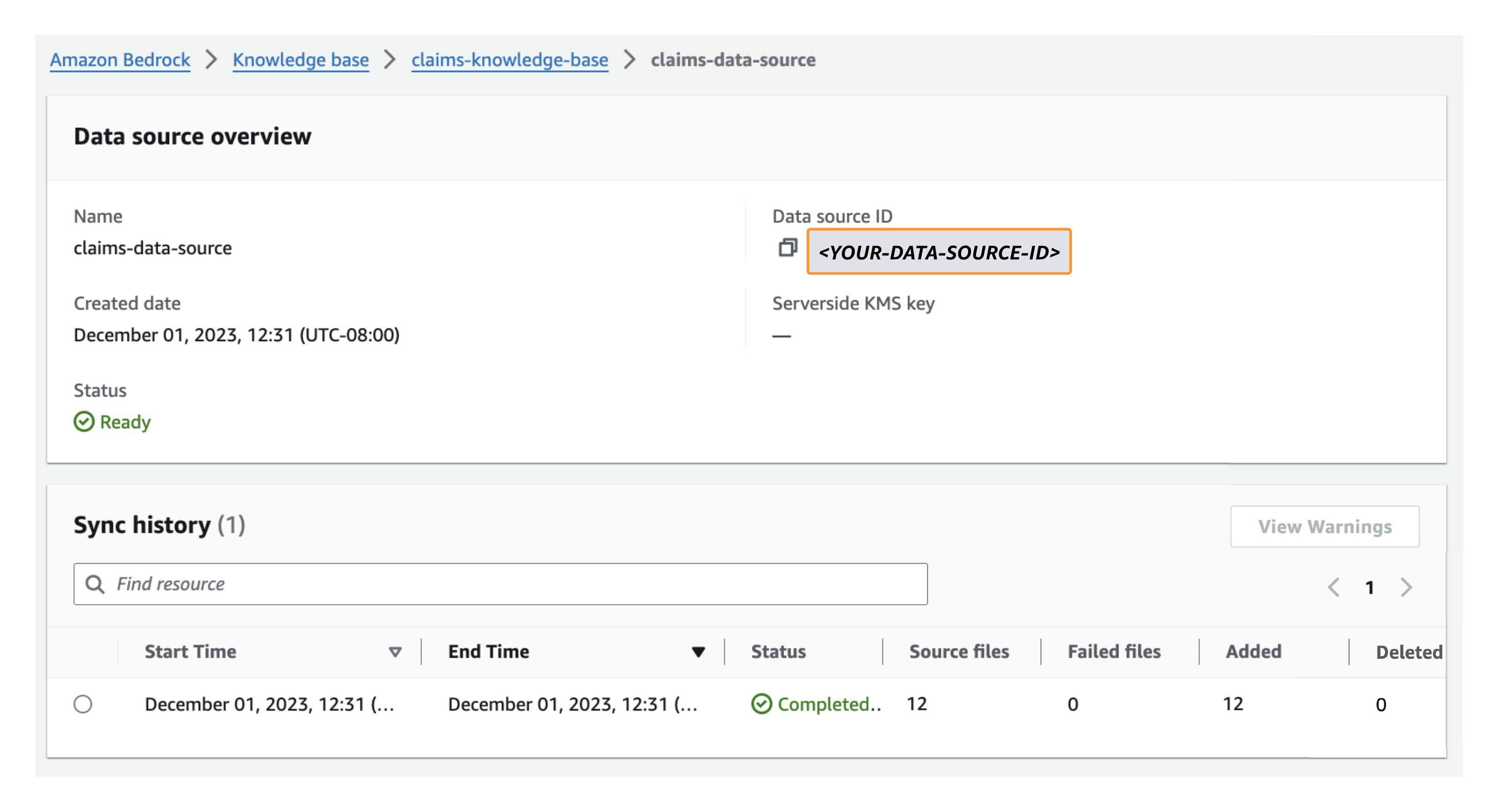The width and height of the screenshot is (1499, 812).
Task: Go to next page arrow
Action: pos(1407,587)
